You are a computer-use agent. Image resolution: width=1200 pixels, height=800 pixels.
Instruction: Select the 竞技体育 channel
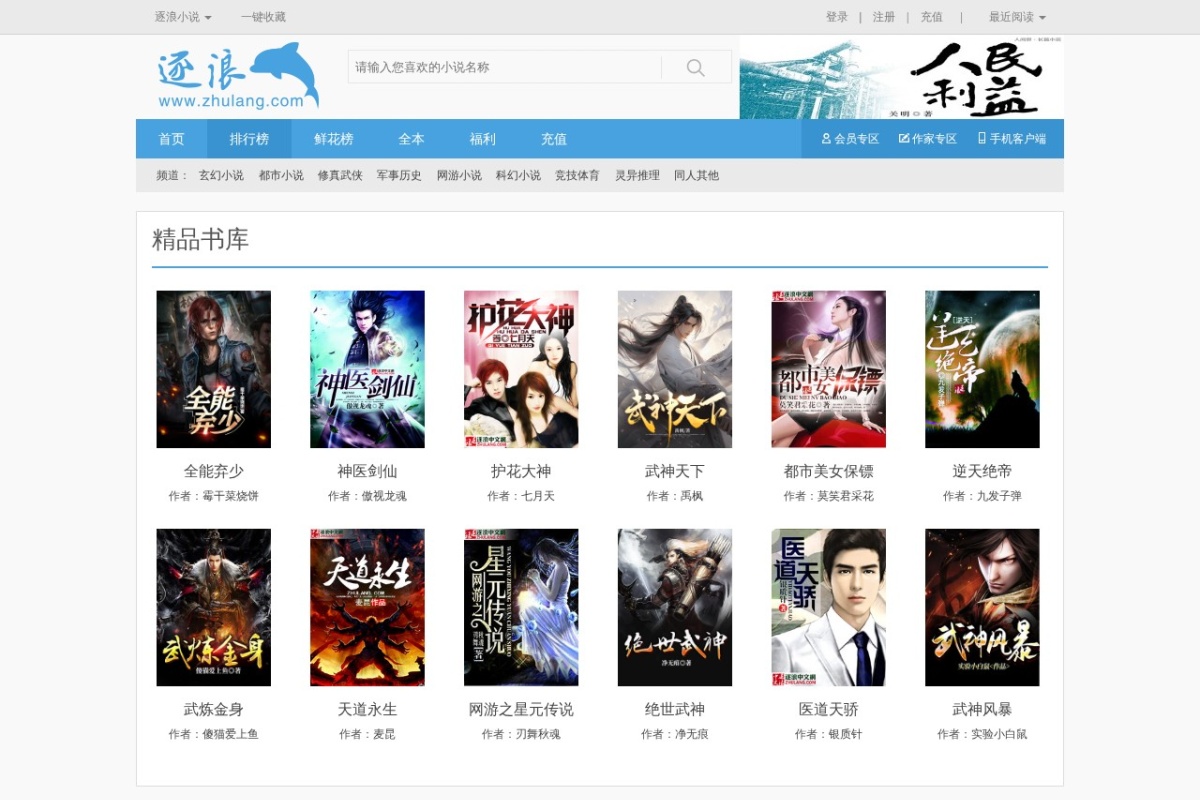click(577, 175)
